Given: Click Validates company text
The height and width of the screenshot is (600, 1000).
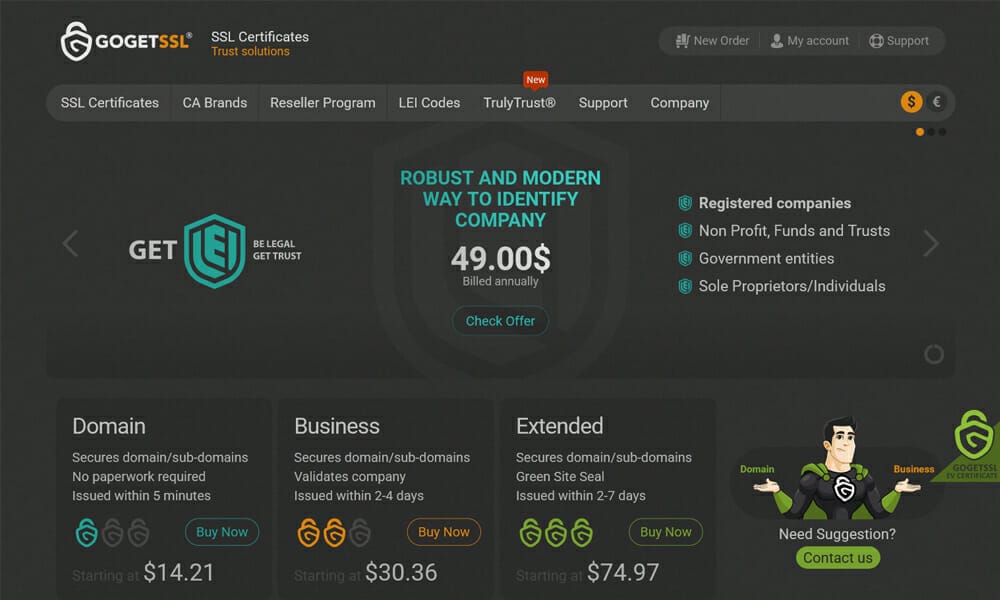Looking at the screenshot, I should tap(349, 476).
